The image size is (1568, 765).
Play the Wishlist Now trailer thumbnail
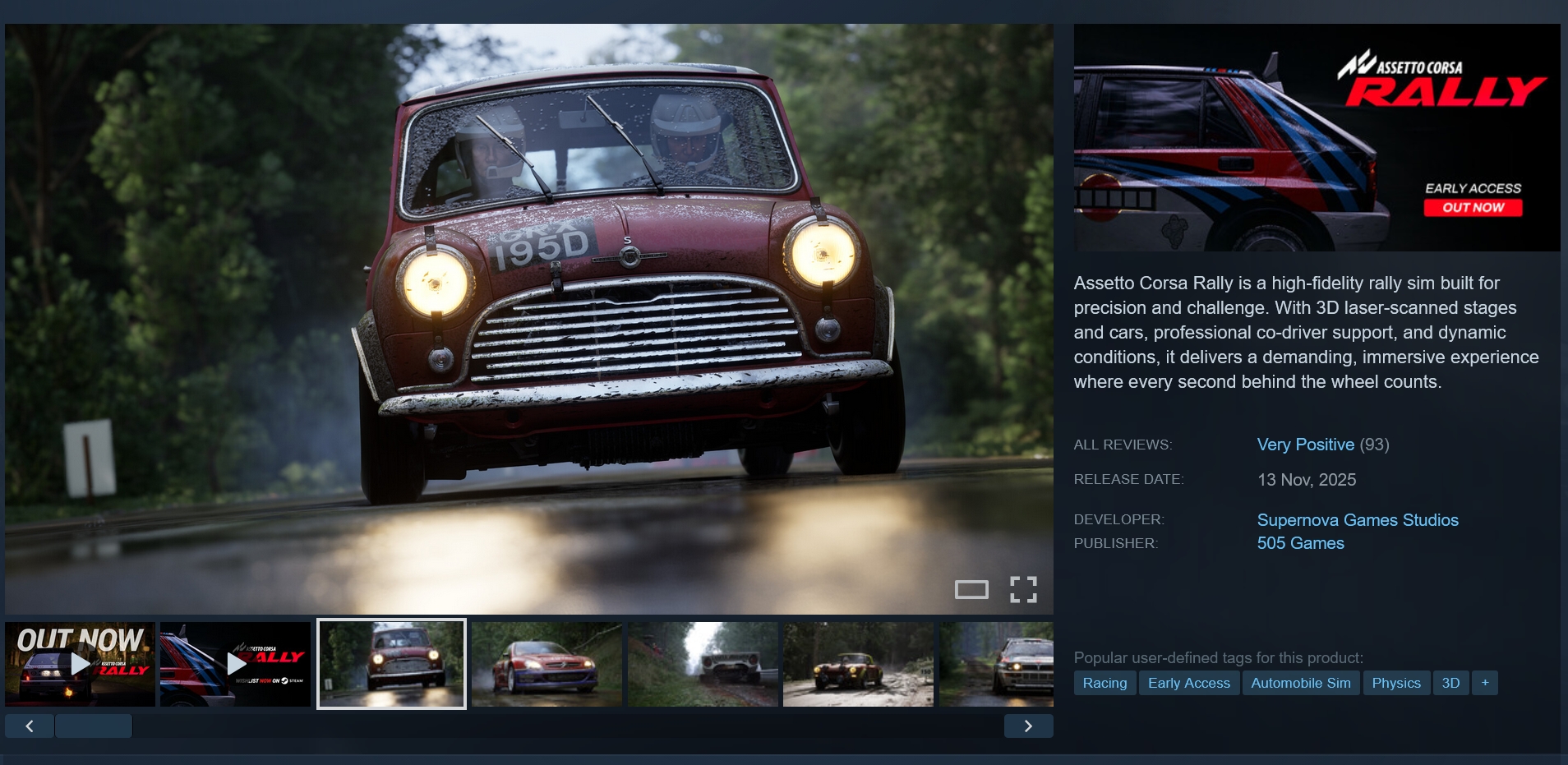tap(236, 664)
